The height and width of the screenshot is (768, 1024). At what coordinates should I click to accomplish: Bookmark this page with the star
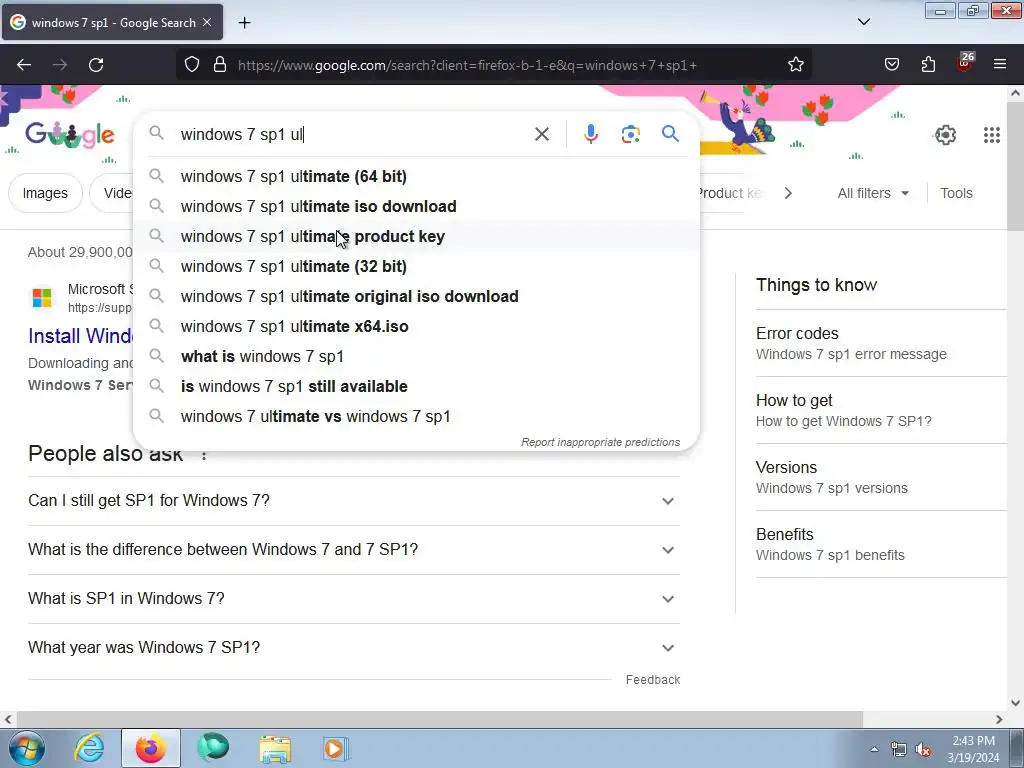click(x=795, y=65)
